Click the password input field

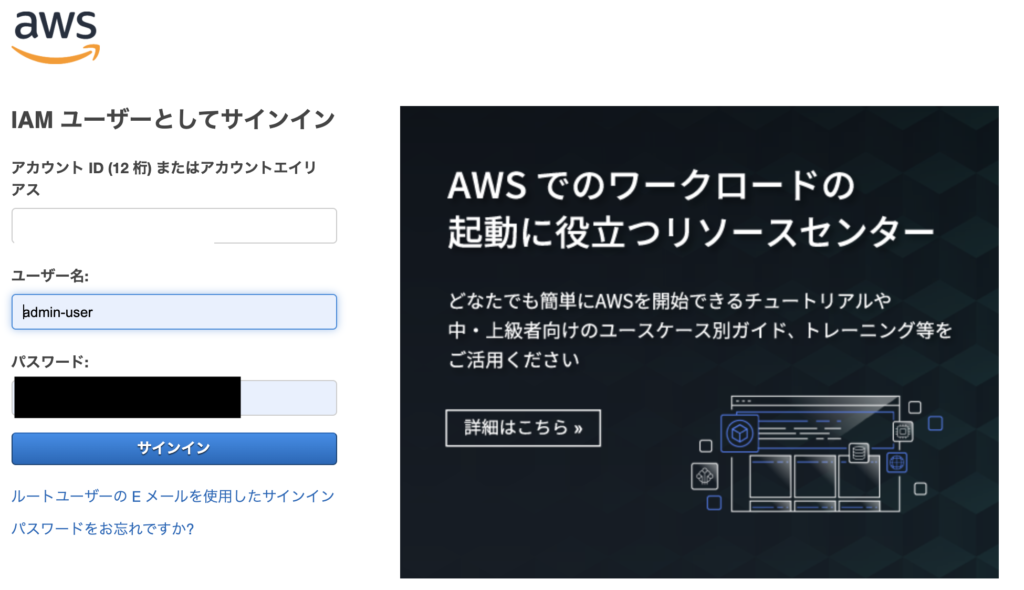(x=174, y=397)
